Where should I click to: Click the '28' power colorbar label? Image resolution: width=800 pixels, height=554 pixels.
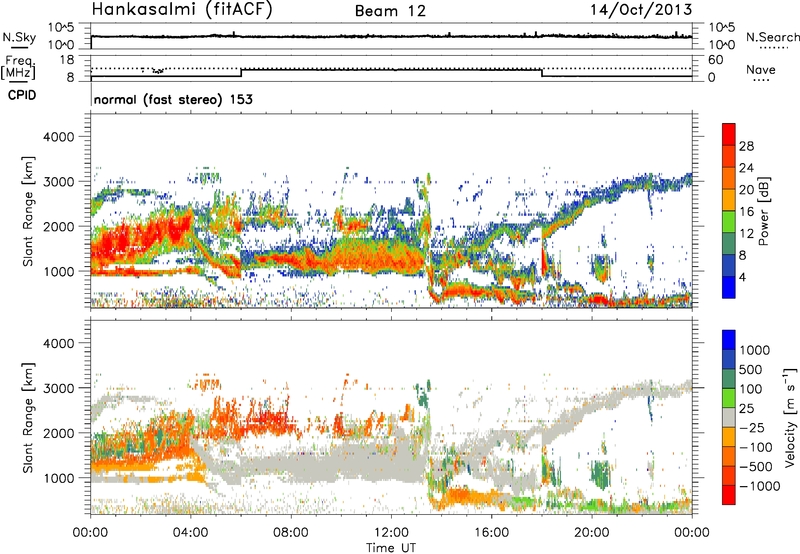(746, 146)
